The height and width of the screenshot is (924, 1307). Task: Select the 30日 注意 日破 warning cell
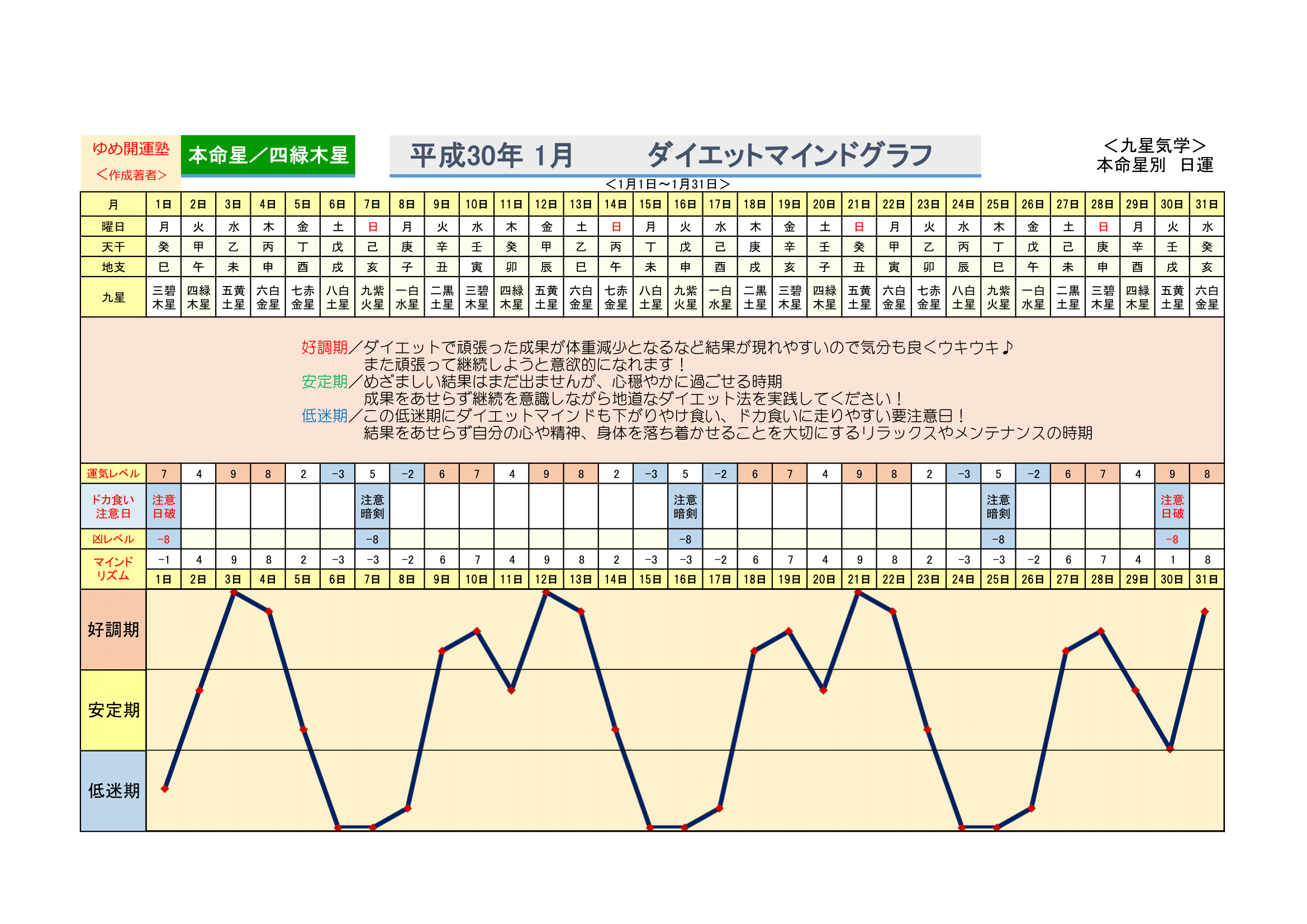point(1172,506)
